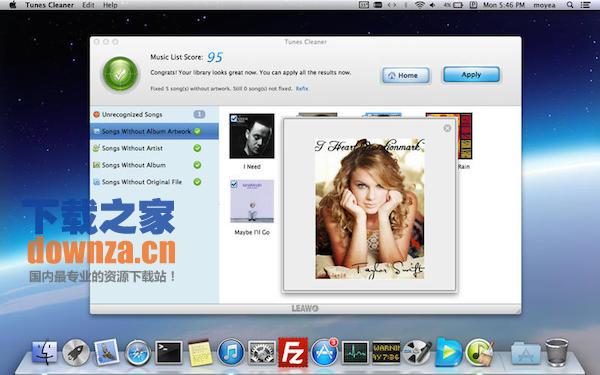The height and width of the screenshot is (375, 600).
Task: Open Stickies notes icon in dock
Action: pyautogui.click(x=200, y=352)
